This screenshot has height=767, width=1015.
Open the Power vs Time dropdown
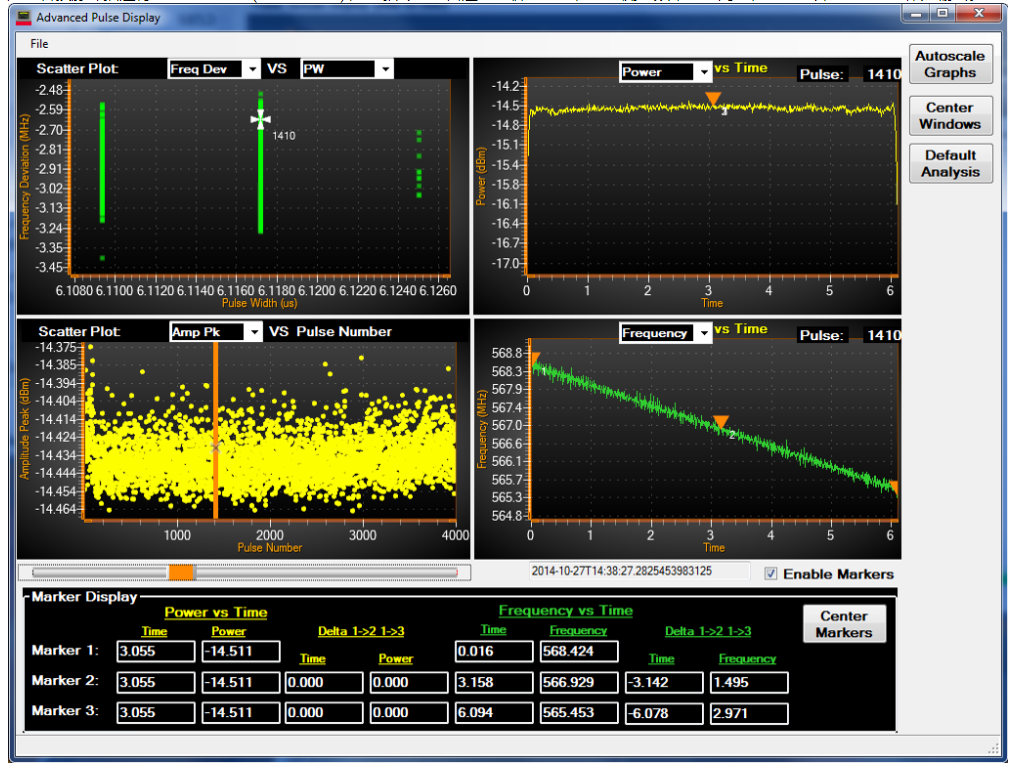(704, 72)
